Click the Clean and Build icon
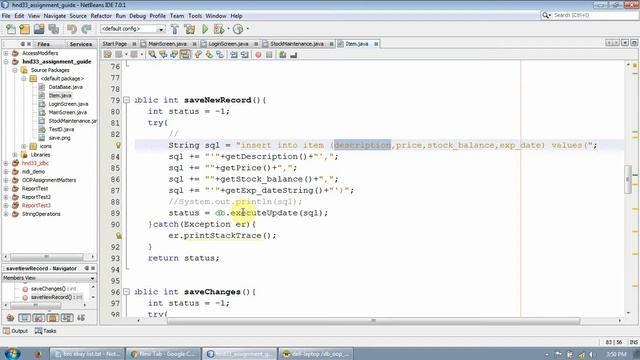The width and height of the screenshot is (640, 360). click(190, 29)
